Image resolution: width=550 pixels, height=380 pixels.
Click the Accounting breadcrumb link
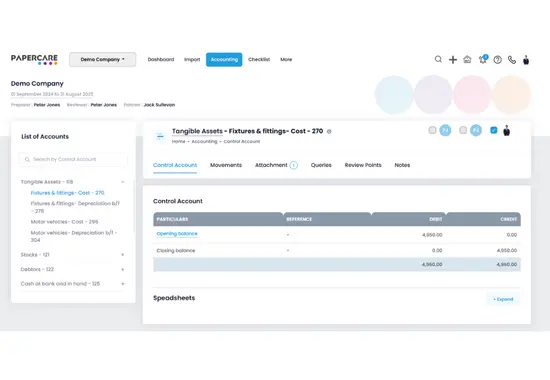[204, 141]
